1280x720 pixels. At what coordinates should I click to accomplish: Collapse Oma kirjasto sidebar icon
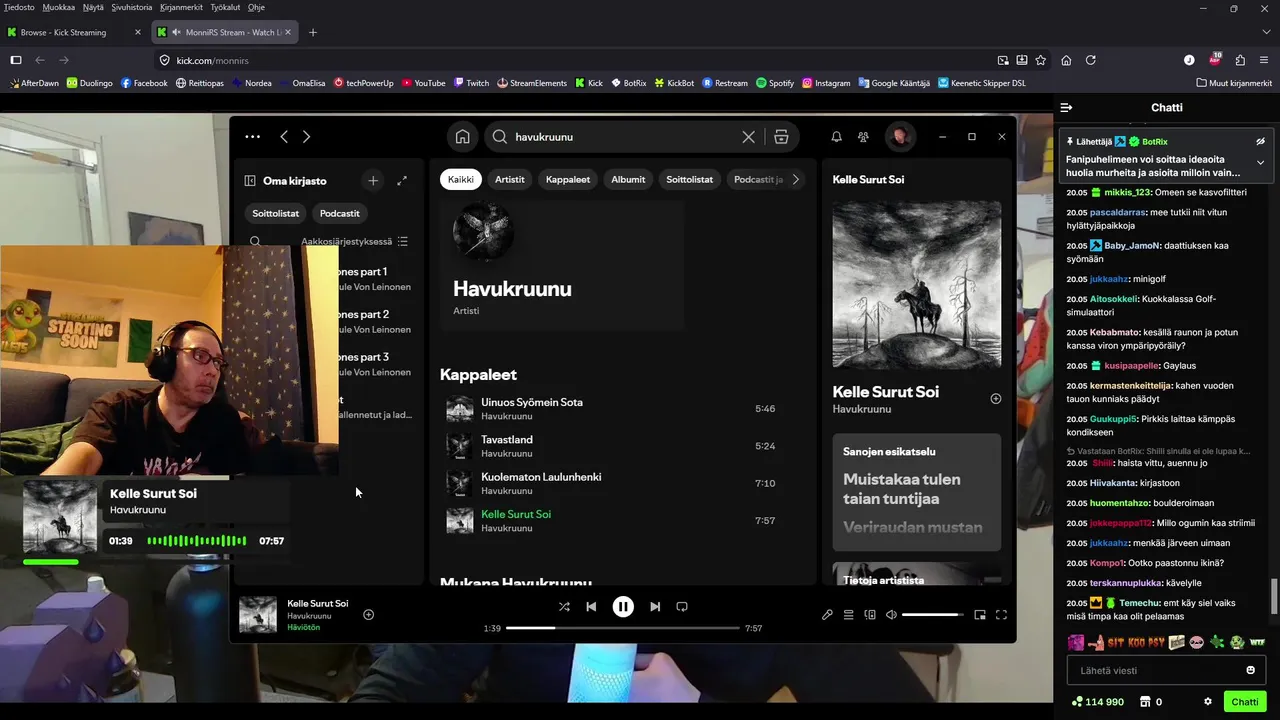(x=250, y=181)
